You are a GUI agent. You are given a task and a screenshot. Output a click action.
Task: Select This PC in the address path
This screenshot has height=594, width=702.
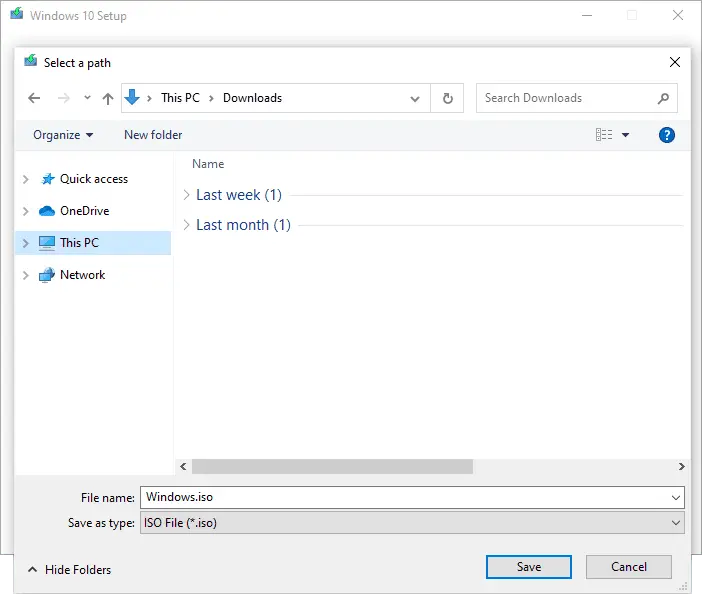180,98
